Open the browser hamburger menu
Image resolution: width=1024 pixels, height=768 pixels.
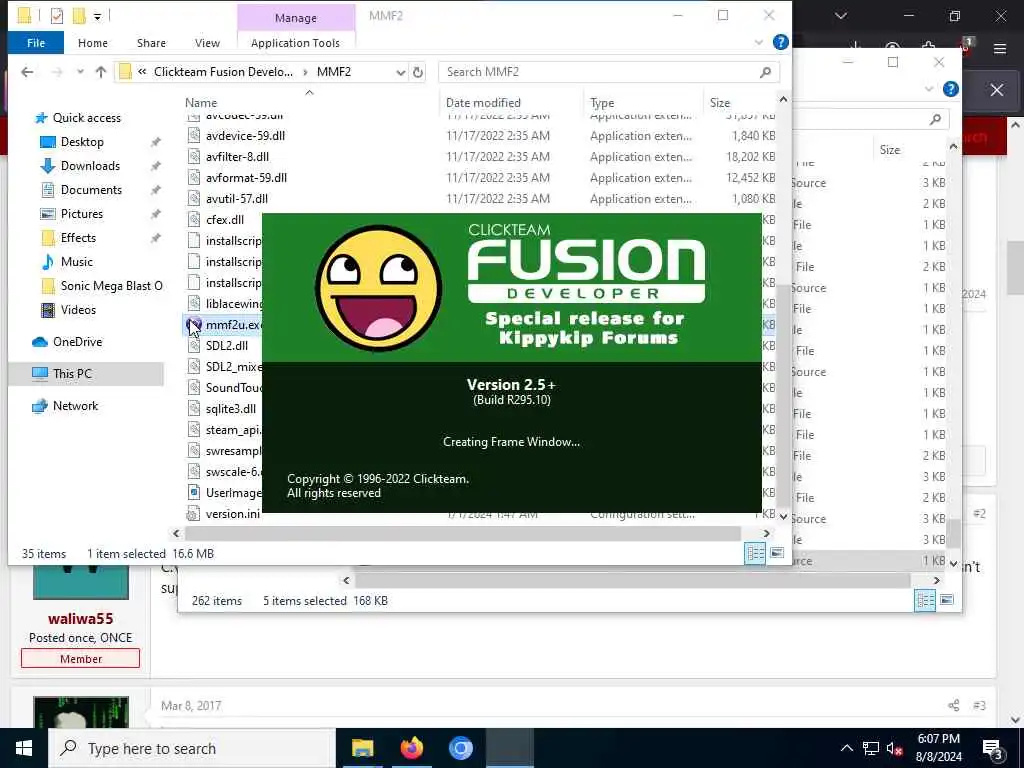point(1000,48)
